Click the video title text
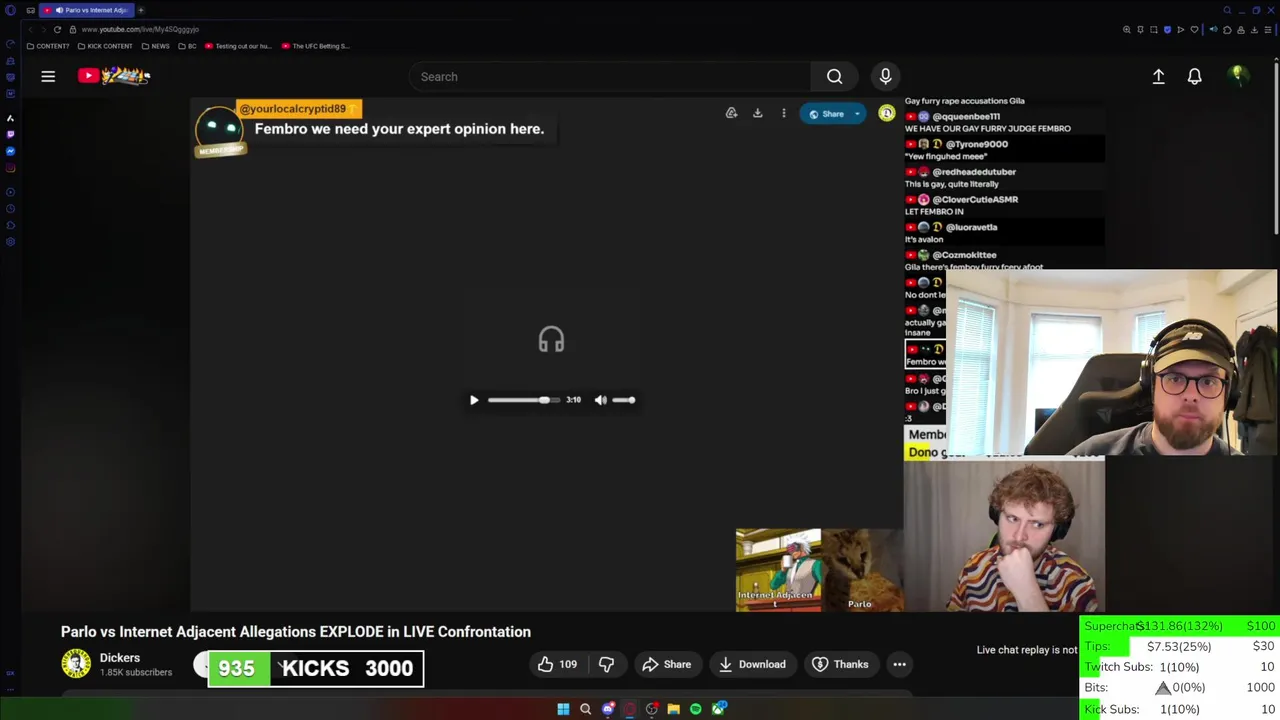 click(296, 632)
